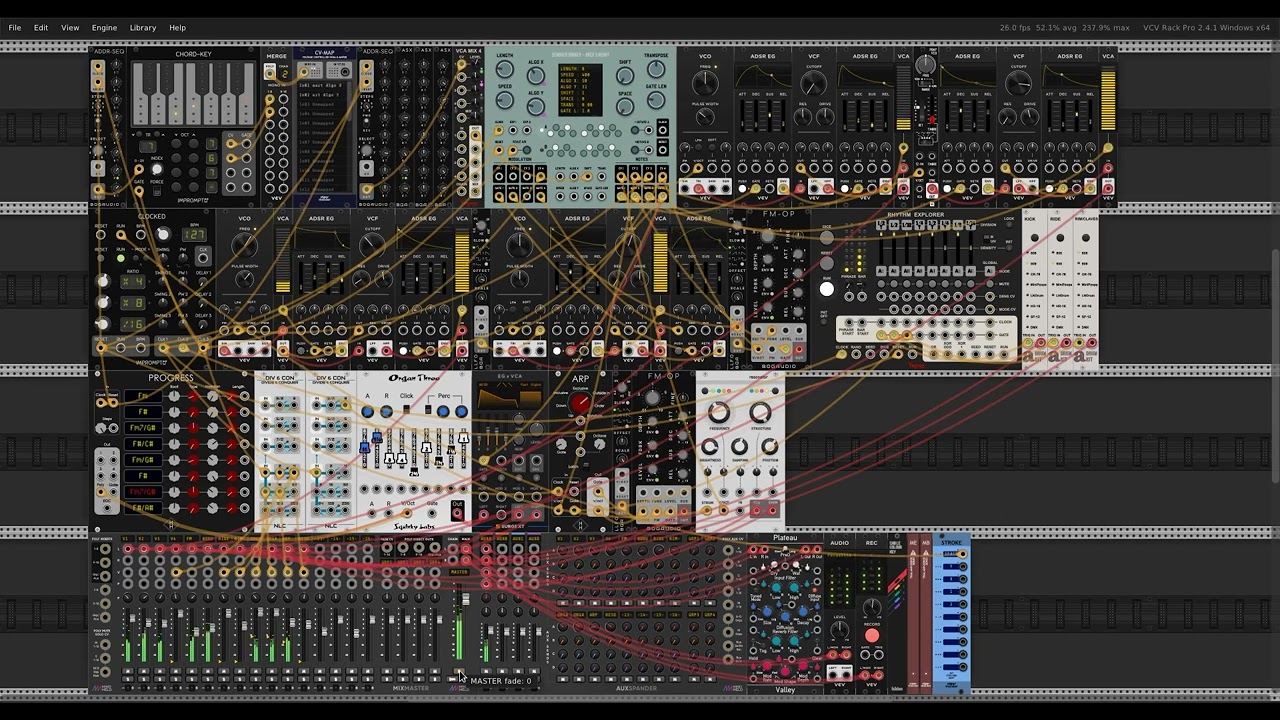
Task: Click the GATE LEN knob
Action: 656,100
